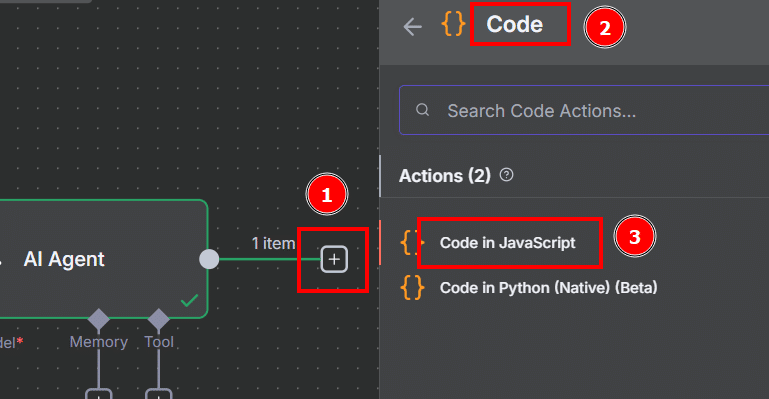Click the green success checkmark on AI Agent
The width and height of the screenshot is (769, 399).
coord(189,300)
